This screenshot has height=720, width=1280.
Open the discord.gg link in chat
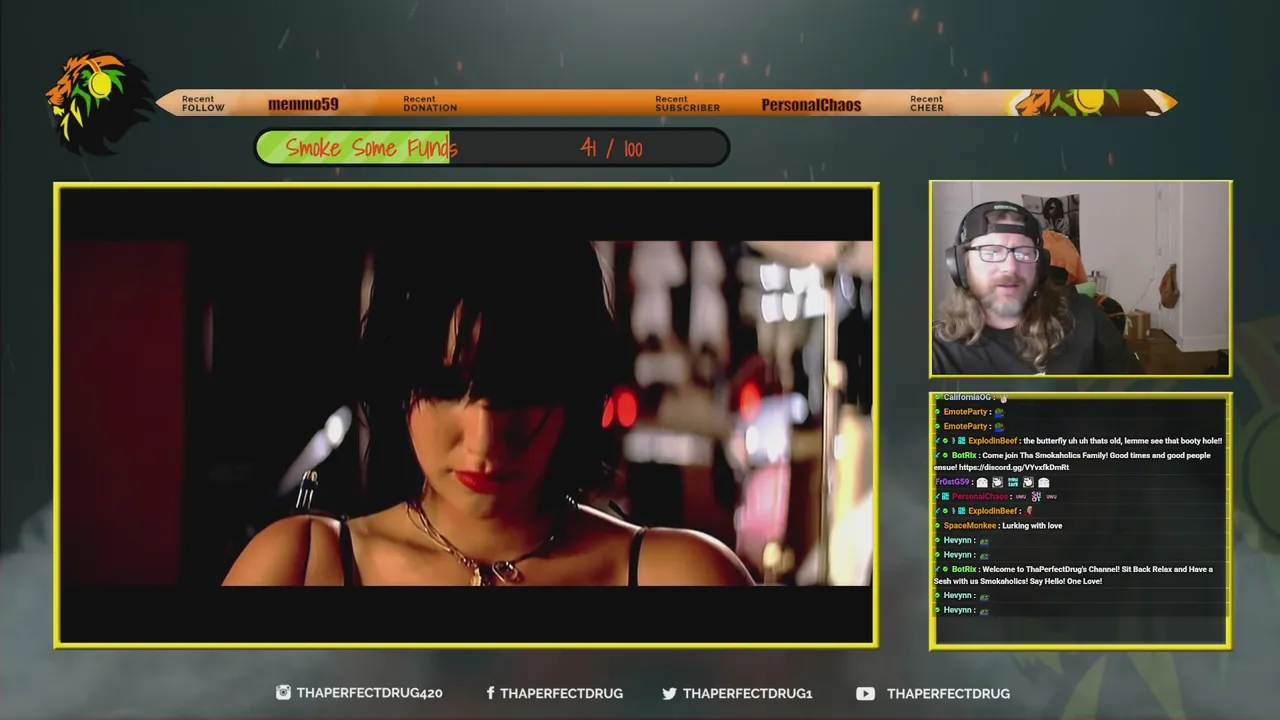coord(1014,467)
